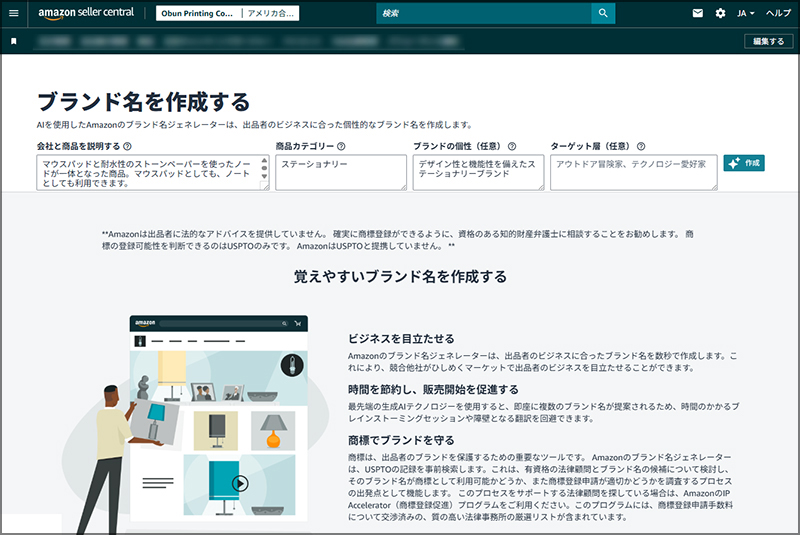Show help for ブランドの個性
This screenshot has width=800, height=535.
(512, 146)
